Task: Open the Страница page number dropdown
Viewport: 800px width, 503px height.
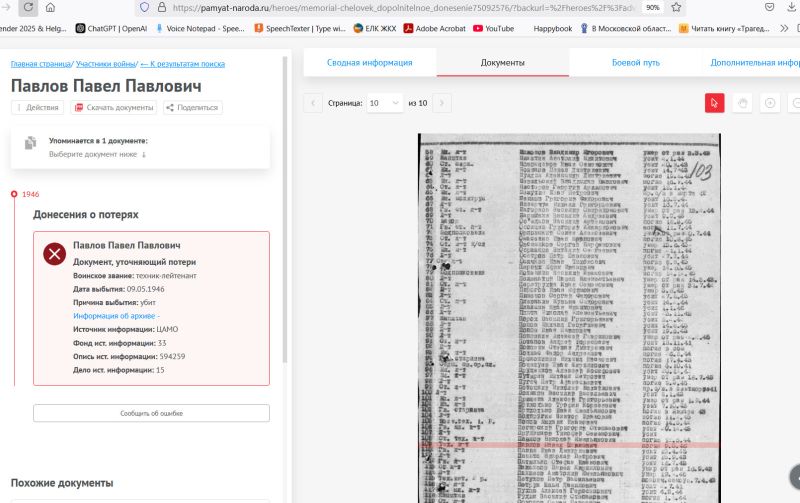Action: pos(385,103)
